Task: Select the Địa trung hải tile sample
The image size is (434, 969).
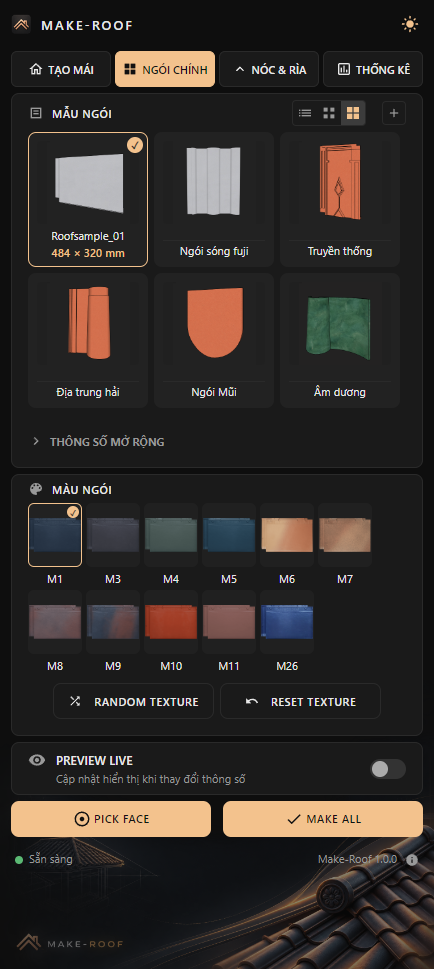Action: [x=88, y=341]
